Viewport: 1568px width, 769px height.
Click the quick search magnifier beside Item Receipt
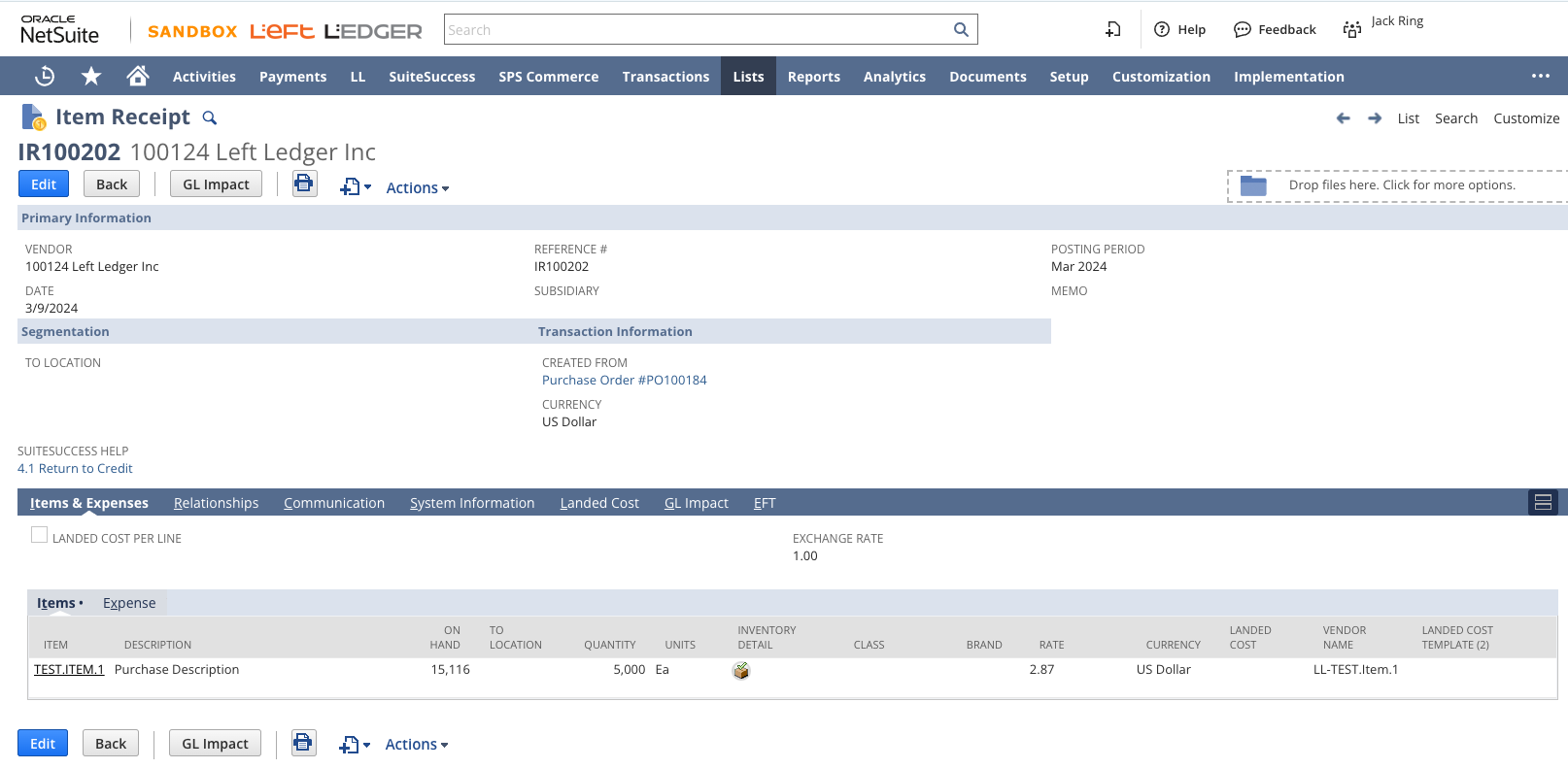209,117
